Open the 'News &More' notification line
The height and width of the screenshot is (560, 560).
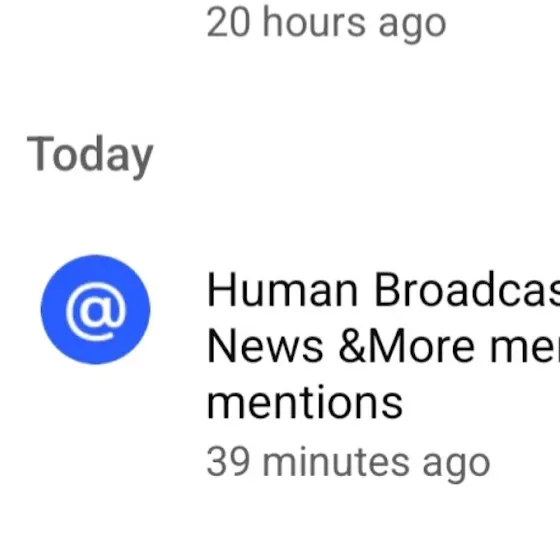383,346
